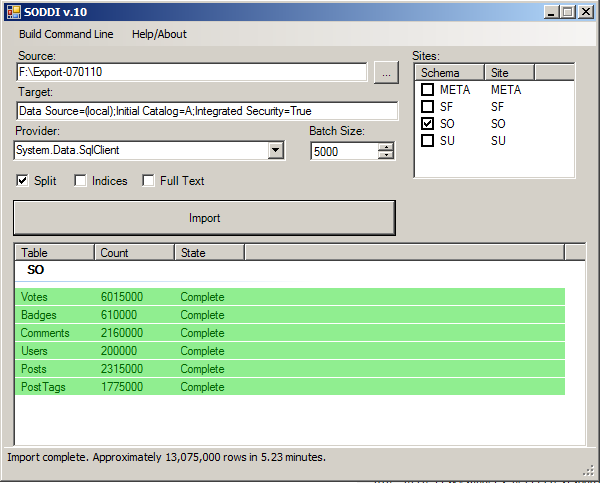Click the SU site name in Sites list
The width and height of the screenshot is (600, 483).
click(x=498, y=140)
